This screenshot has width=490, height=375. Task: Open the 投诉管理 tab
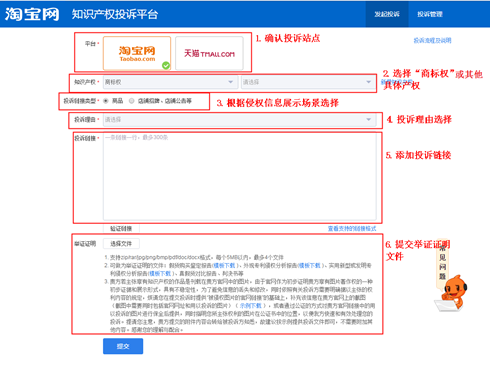click(430, 14)
